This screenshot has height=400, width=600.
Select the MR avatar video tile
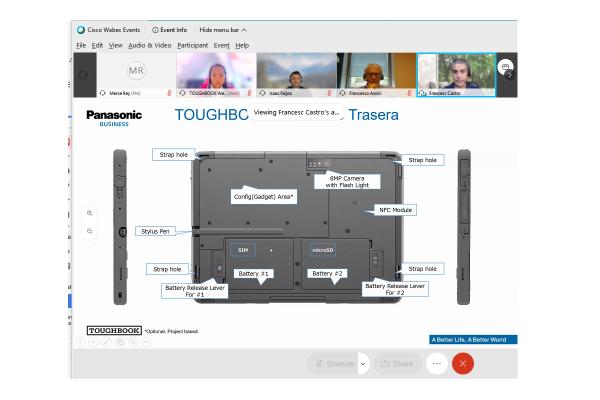[x=136, y=75]
